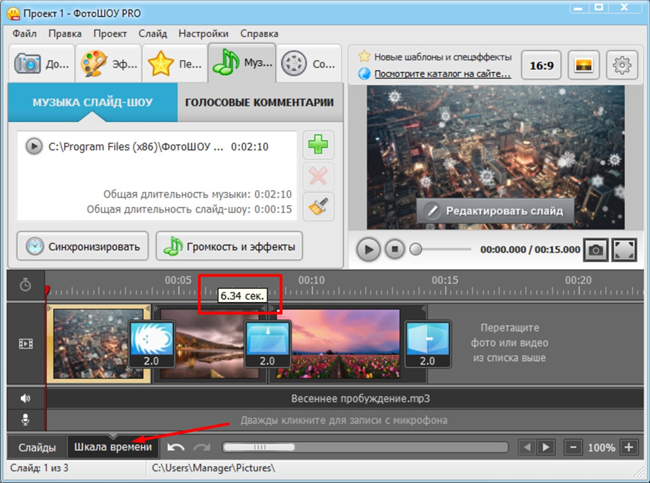The image size is (650, 483).
Task: Click the red playhead marker on ruler
Action: (47, 289)
